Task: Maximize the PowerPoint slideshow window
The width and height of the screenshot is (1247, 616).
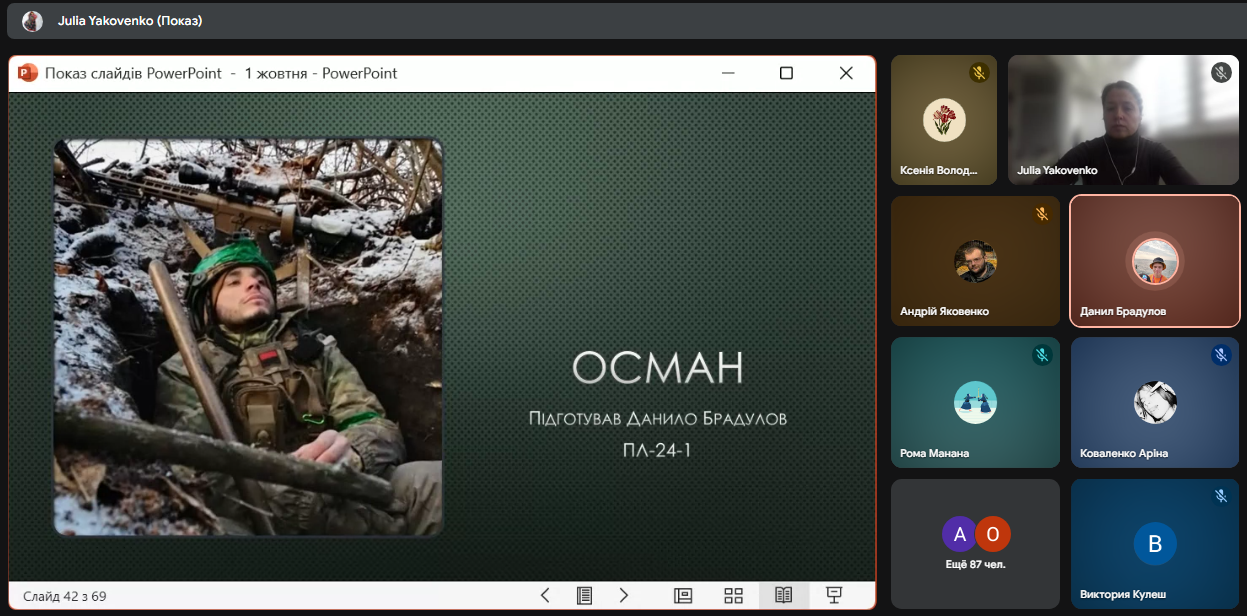Action: click(x=786, y=73)
